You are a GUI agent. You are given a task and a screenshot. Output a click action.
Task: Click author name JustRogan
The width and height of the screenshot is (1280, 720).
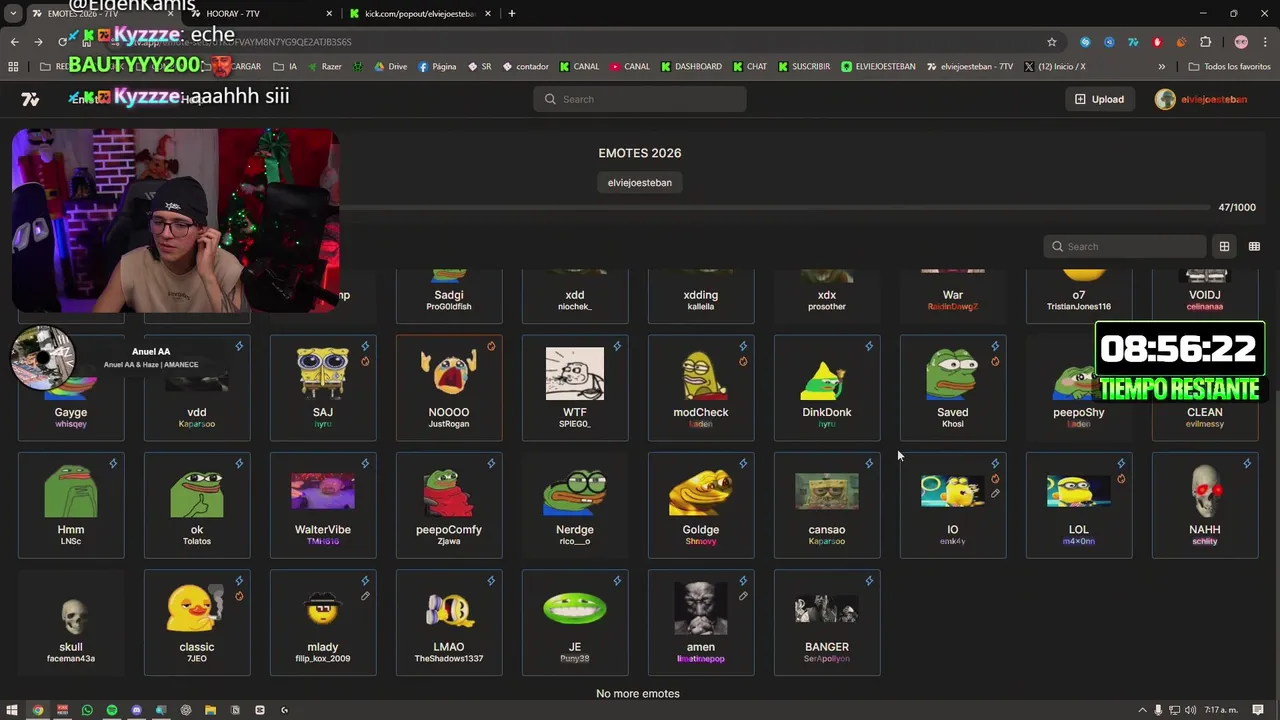449,424
